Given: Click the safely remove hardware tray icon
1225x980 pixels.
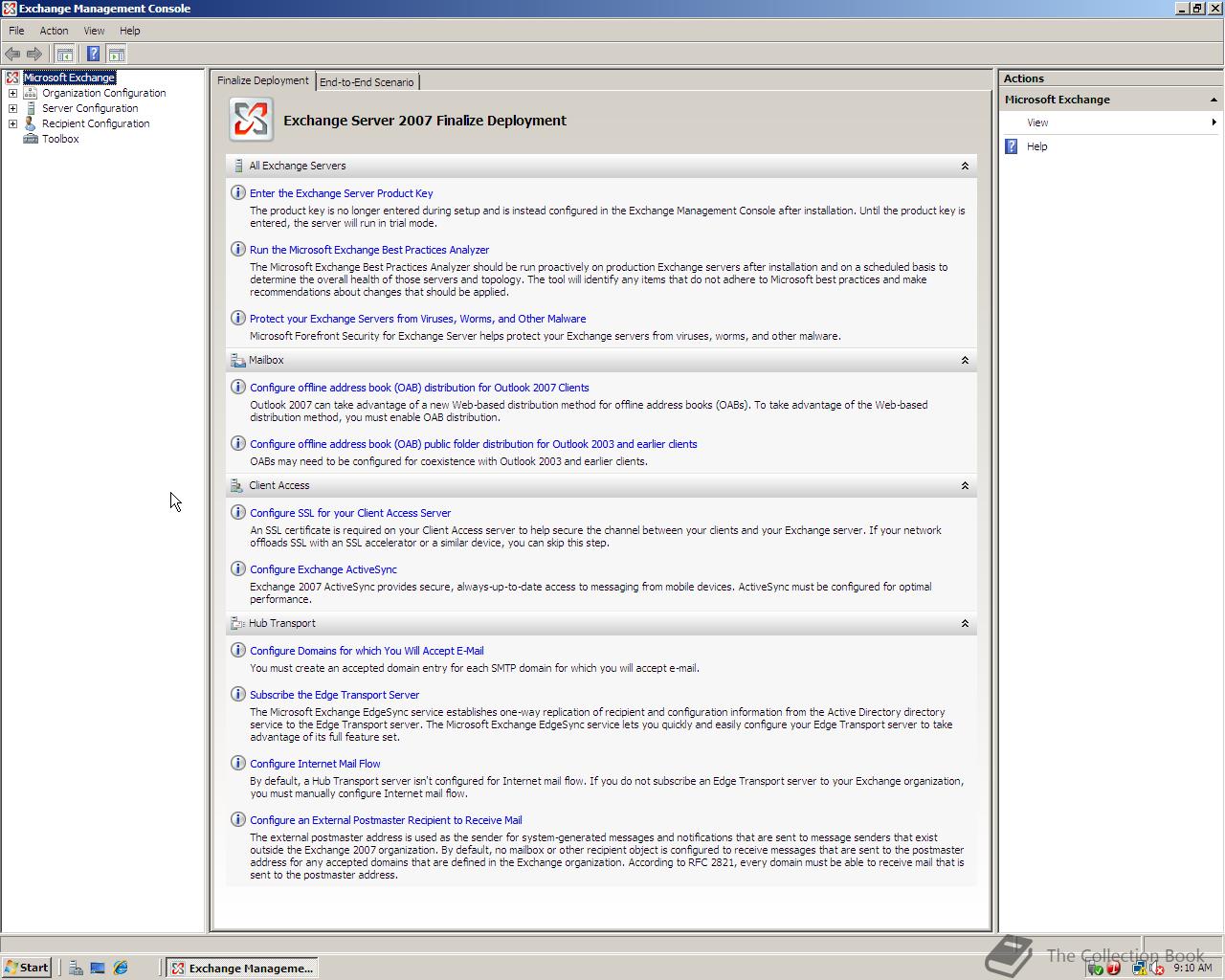Looking at the screenshot, I should click(1096, 968).
